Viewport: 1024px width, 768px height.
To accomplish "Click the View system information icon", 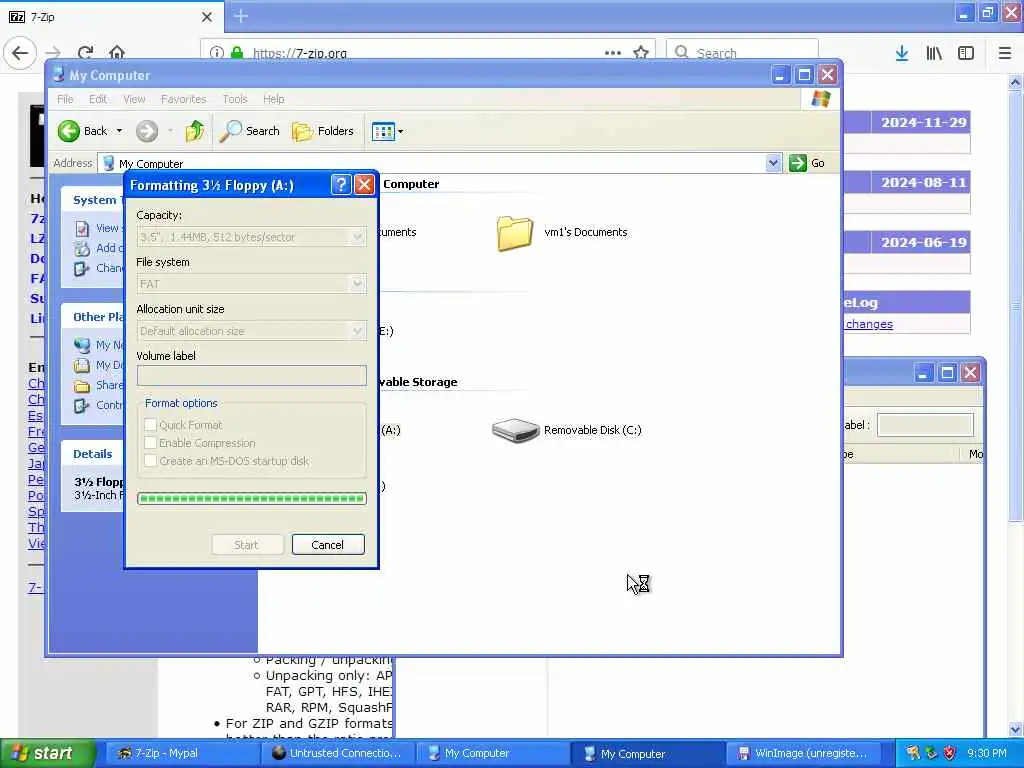I will click(x=82, y=229).
